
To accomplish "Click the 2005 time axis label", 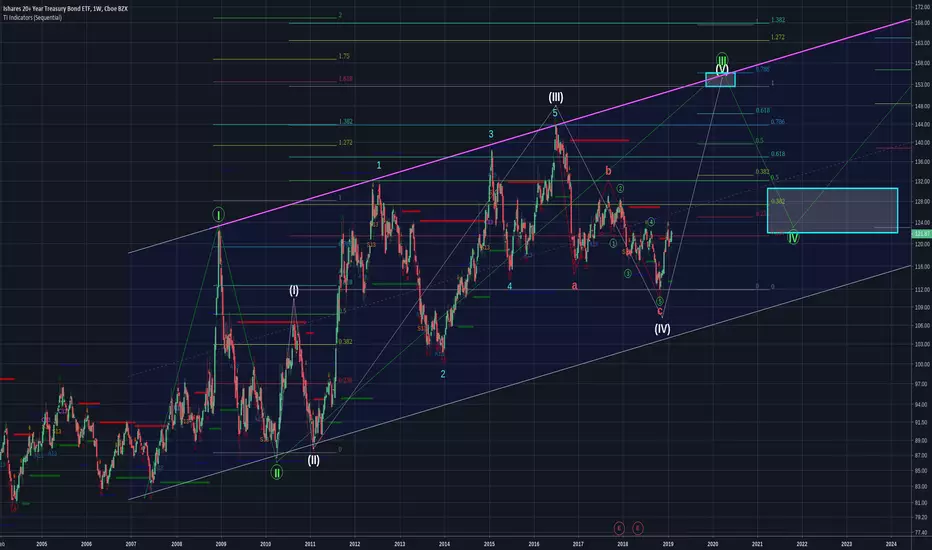I will (x=42, y=544).
